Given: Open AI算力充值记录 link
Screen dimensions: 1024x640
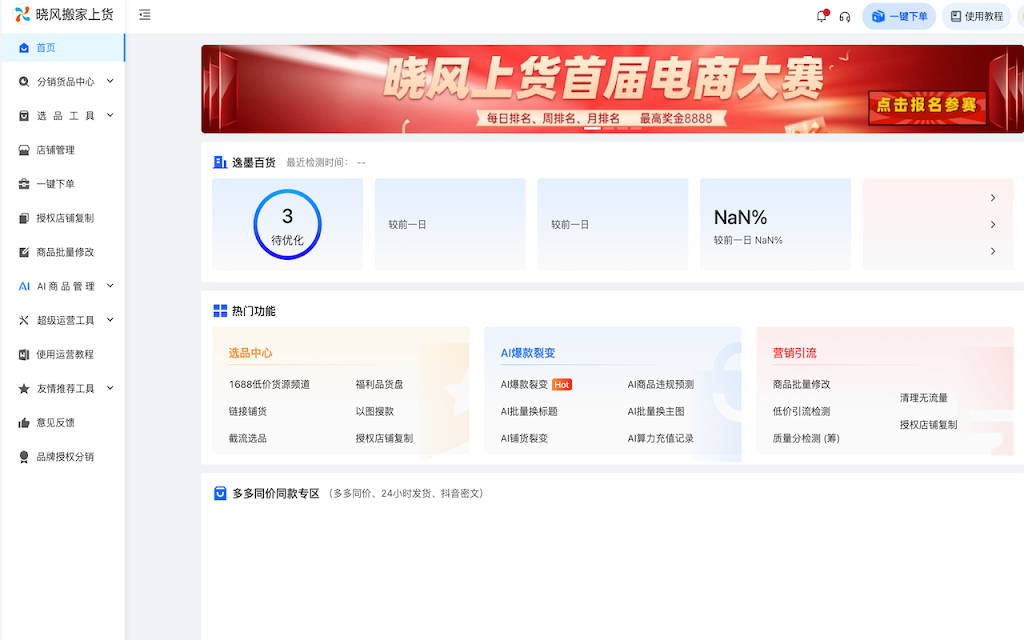Looking at the screenshot, I should [660, 438].
